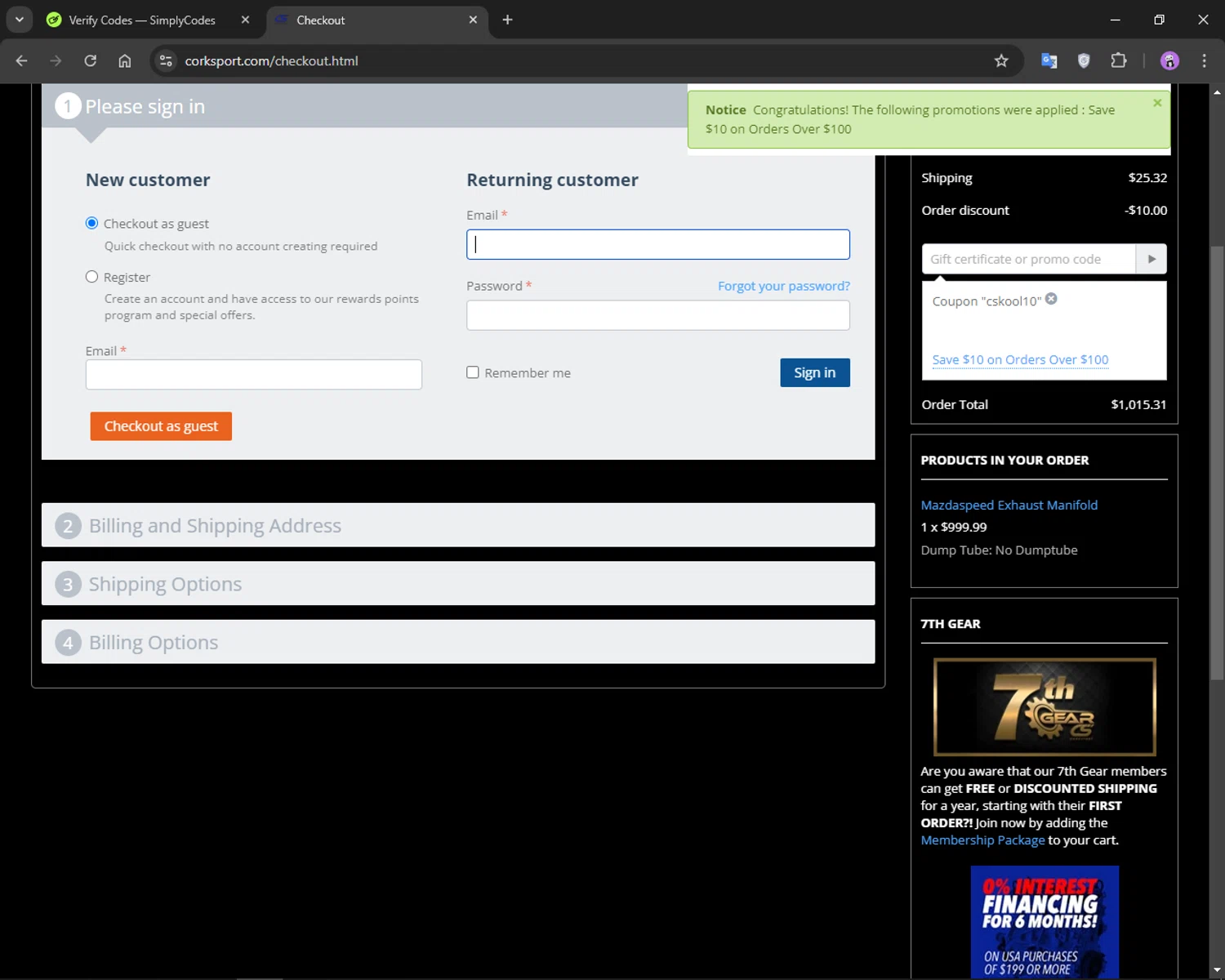Screen dimensions: 1225x980
Task: Click the Sign in button
Action: (x=815, y=372)
